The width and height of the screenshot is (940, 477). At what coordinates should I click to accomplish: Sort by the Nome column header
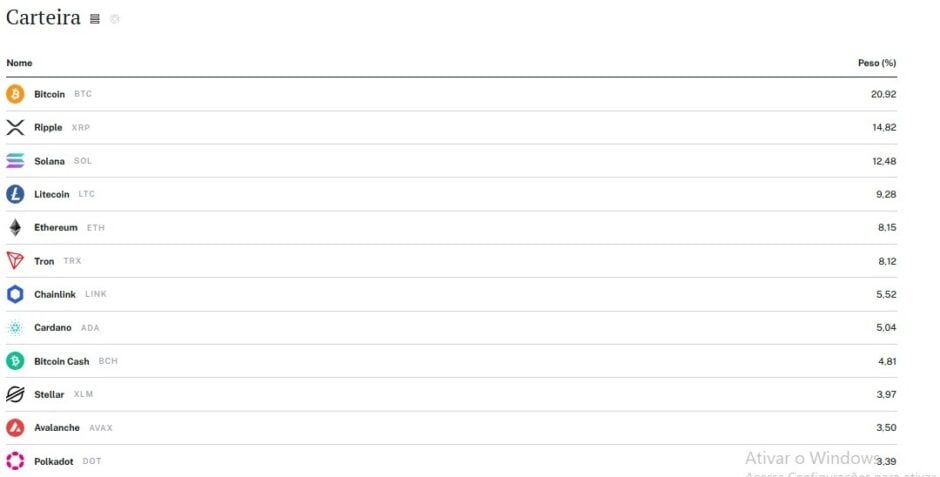(19, 63)
